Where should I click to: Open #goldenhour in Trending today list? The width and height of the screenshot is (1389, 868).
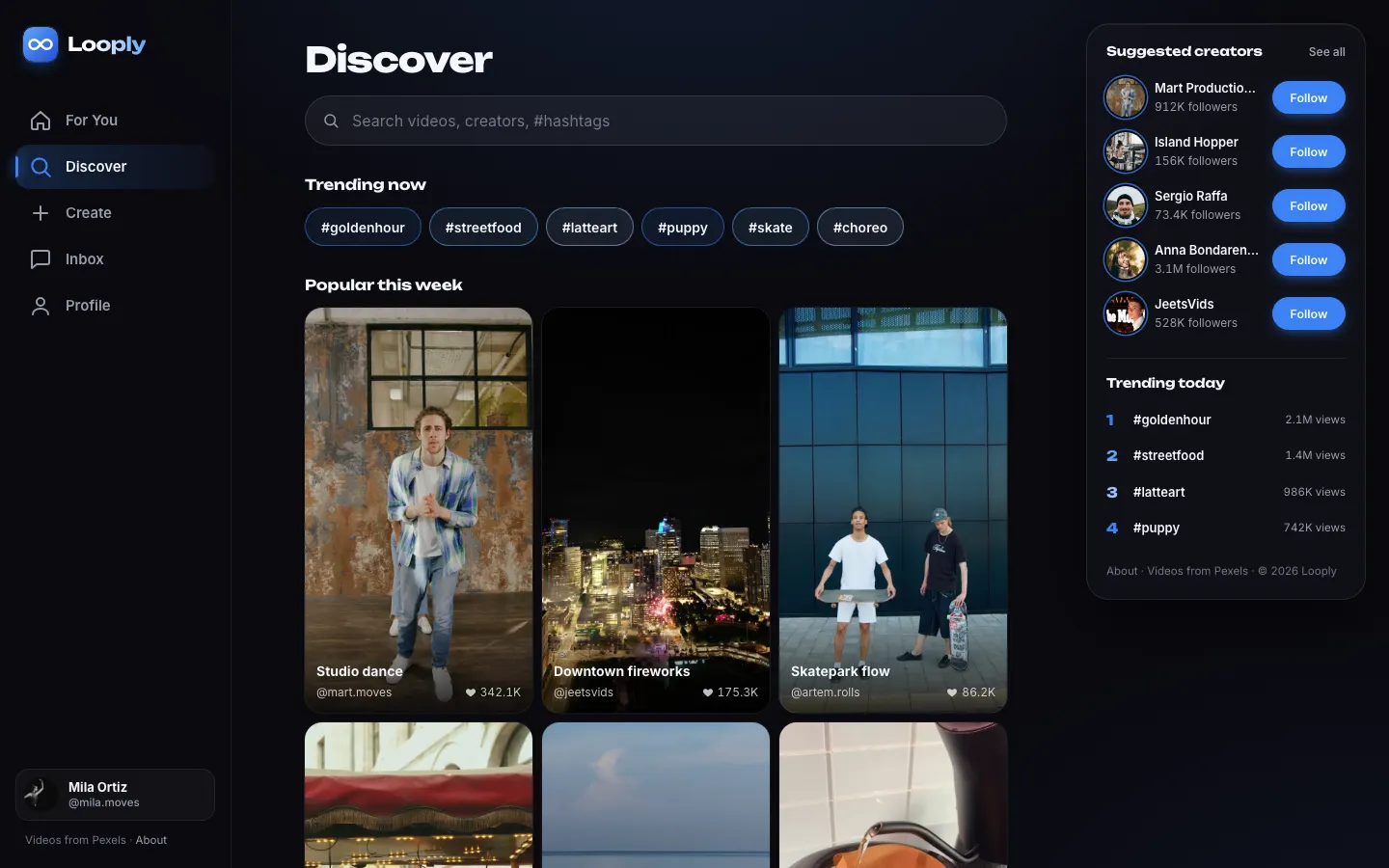tap(1226, 420)
